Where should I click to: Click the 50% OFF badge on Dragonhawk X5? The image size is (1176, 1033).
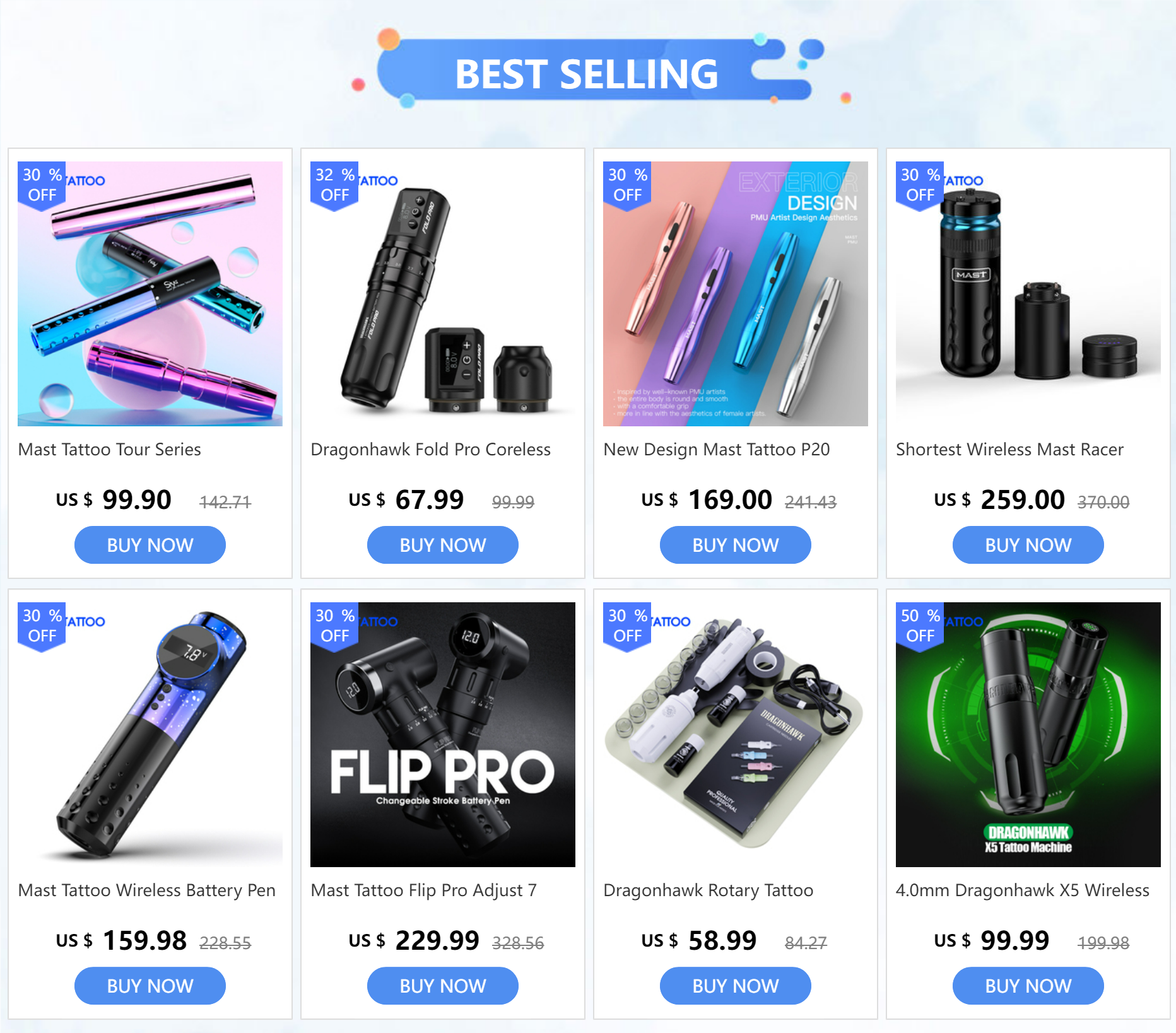click(x=920, y=626)
